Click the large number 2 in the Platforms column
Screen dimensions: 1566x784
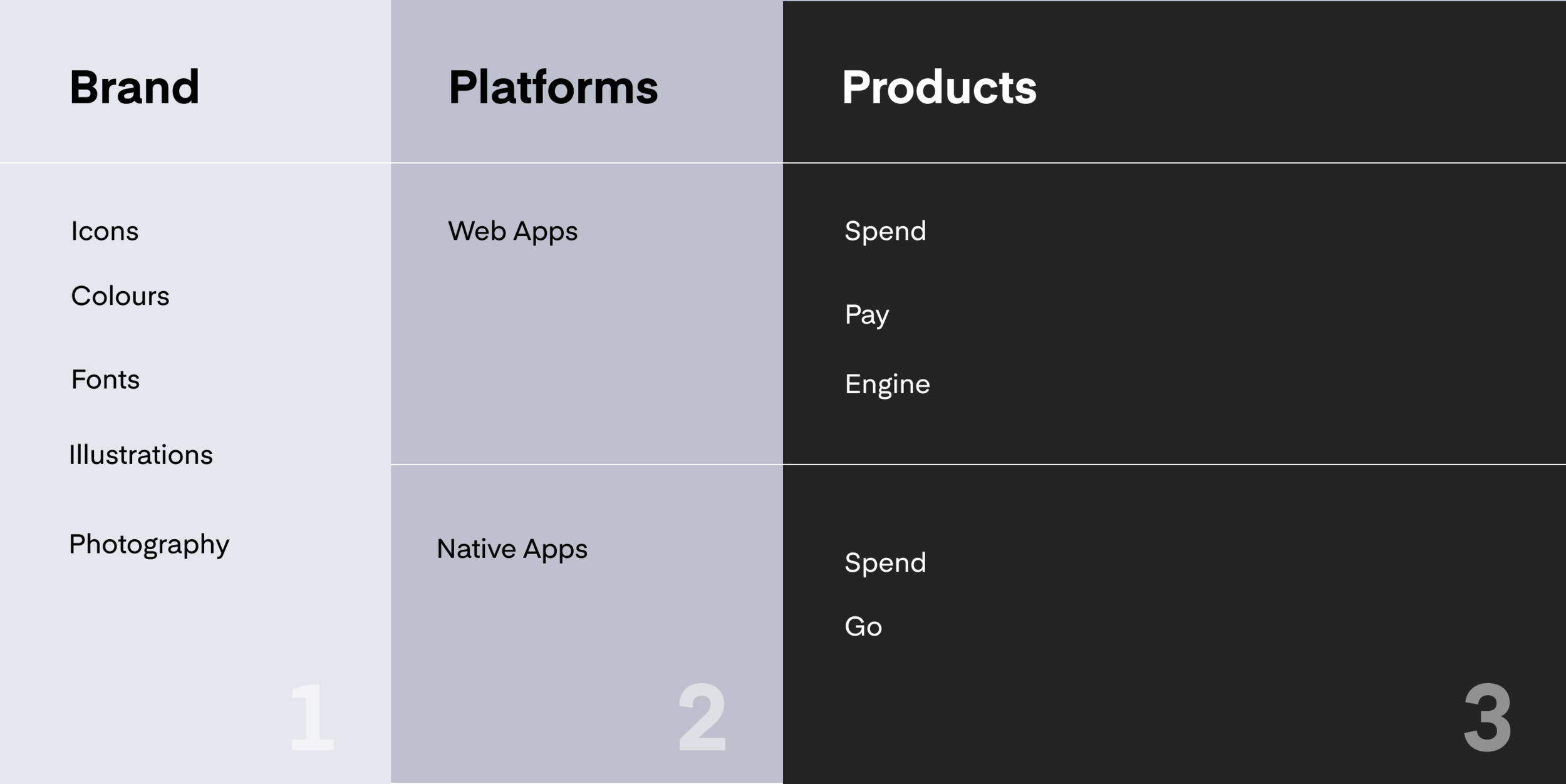702,717
